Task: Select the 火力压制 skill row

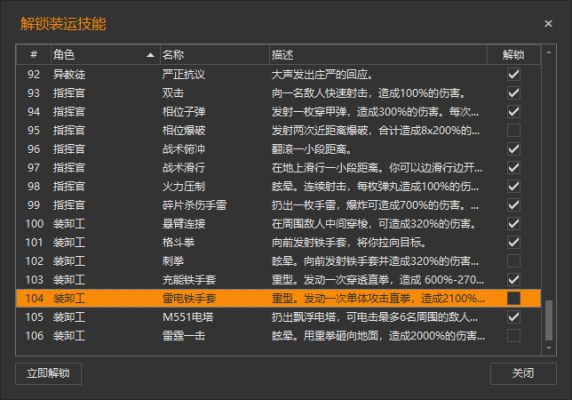Action: (278, 186)
